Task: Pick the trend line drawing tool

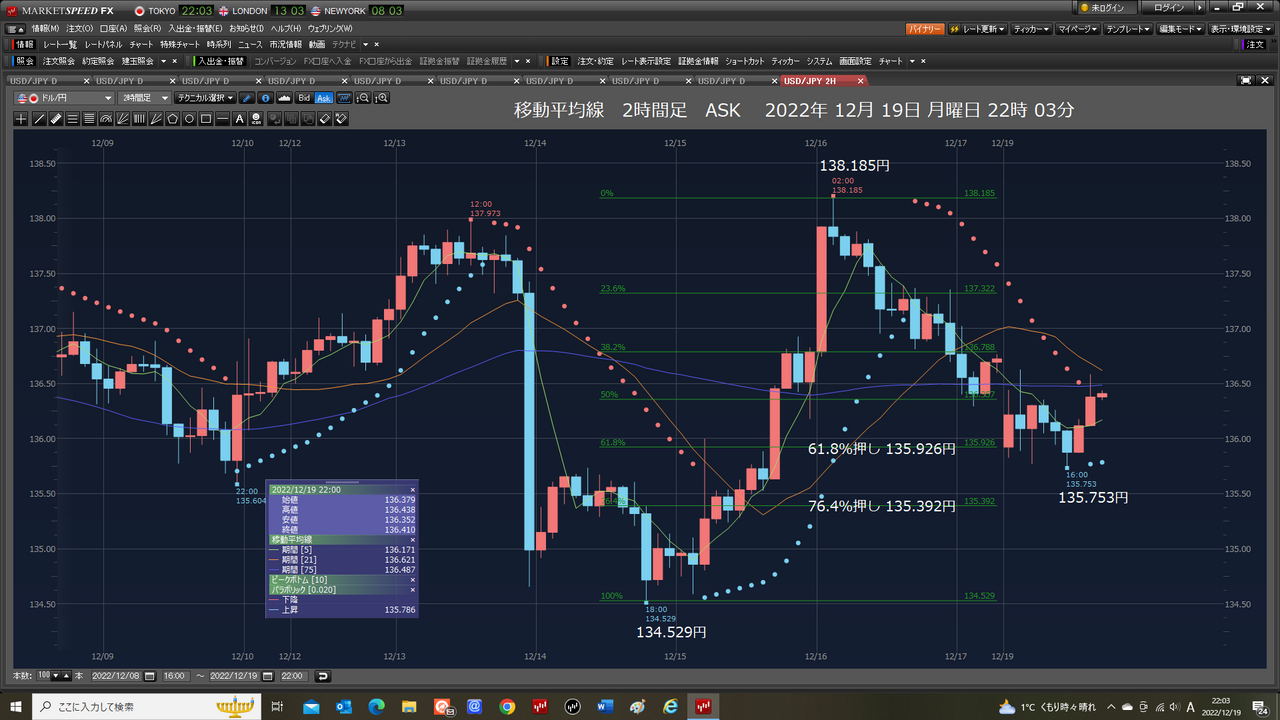Action: pos(39,119)
